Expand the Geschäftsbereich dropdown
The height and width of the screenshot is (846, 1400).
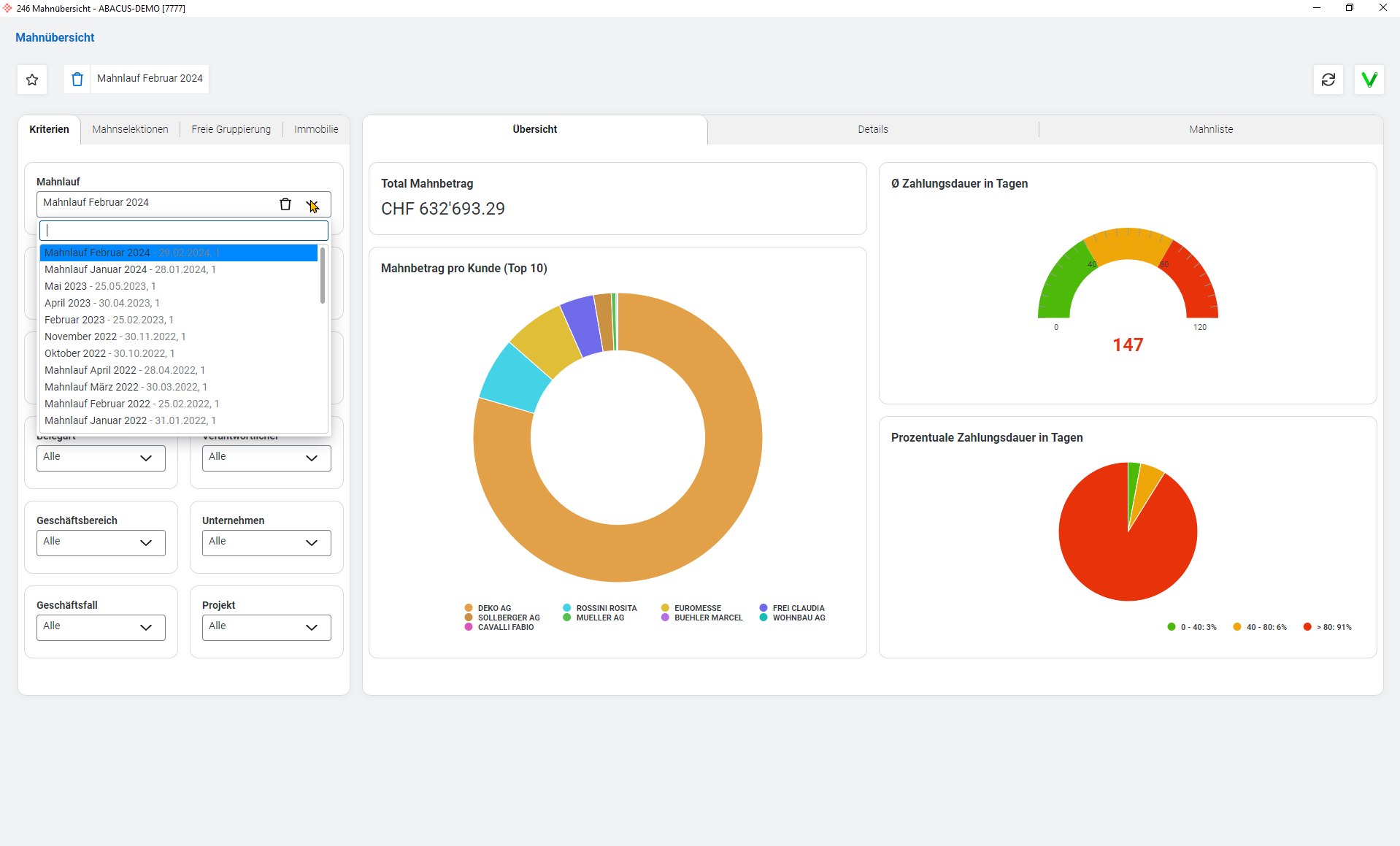pyautogui.click(x=101, y=542)
